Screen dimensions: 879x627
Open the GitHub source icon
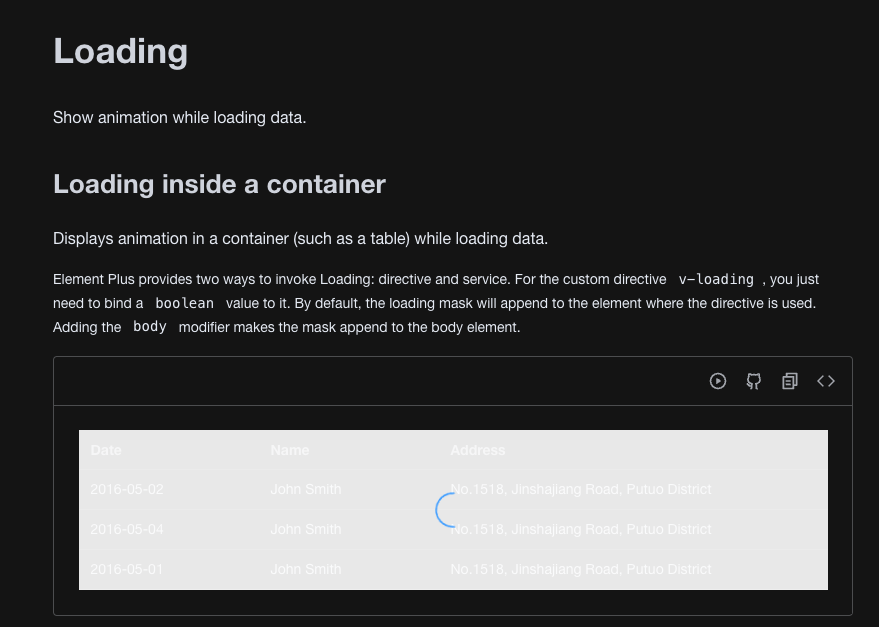pyautogui.click(x=753, y=381)
